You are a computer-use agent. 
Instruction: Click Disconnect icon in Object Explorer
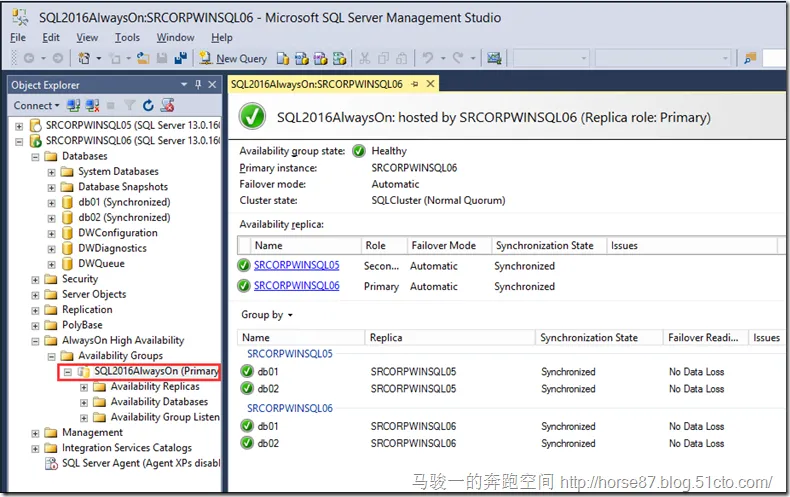[92, 105]
